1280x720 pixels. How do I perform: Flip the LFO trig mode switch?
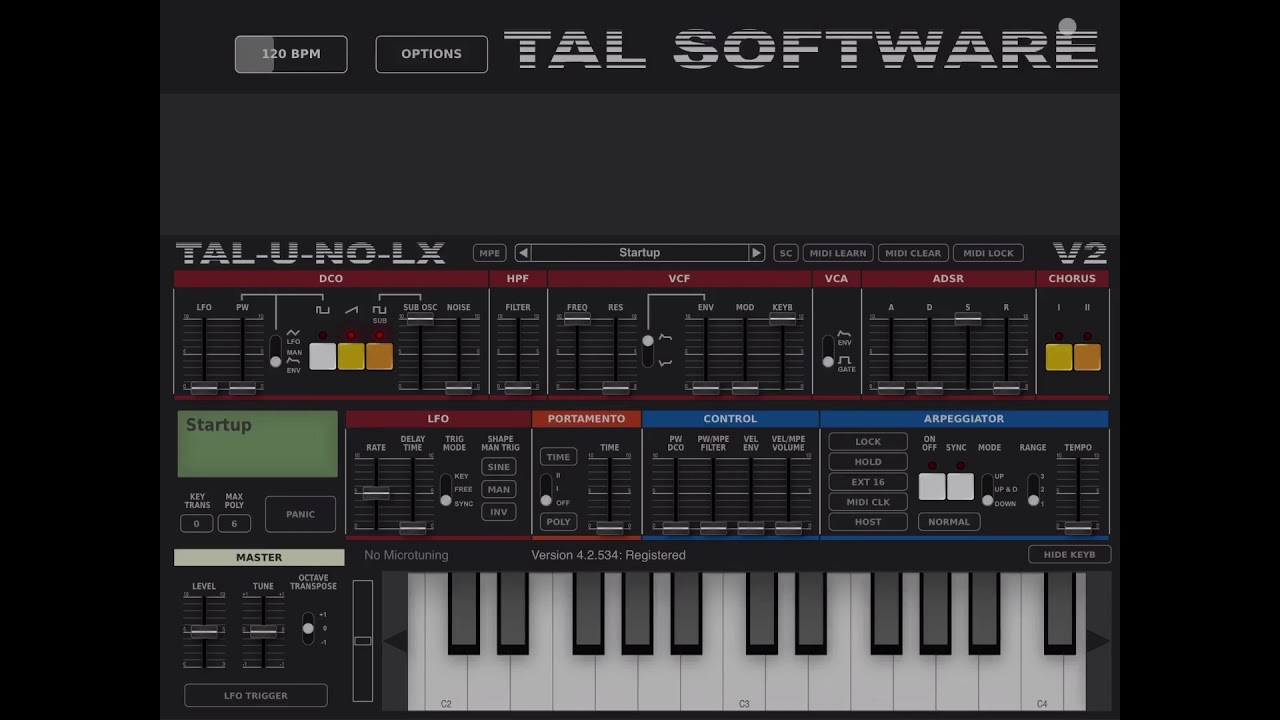click(446, 490)
